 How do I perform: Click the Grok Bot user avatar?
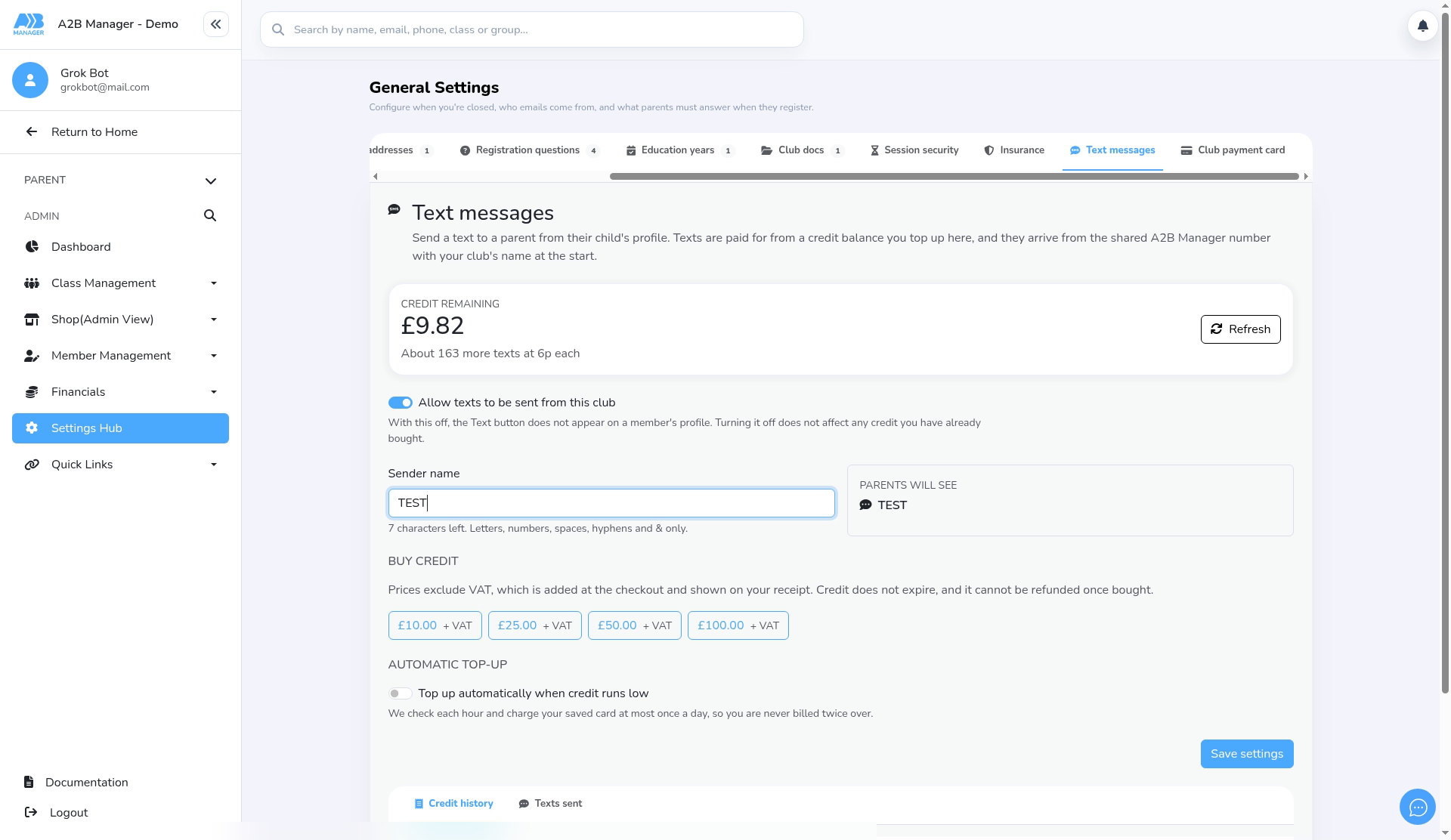coord(30,80)
